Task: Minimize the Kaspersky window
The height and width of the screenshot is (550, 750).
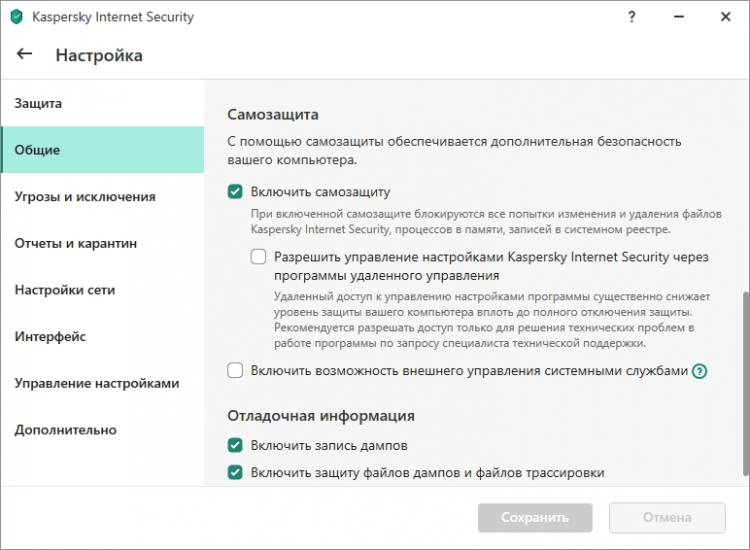Action: tap(676, 17)
